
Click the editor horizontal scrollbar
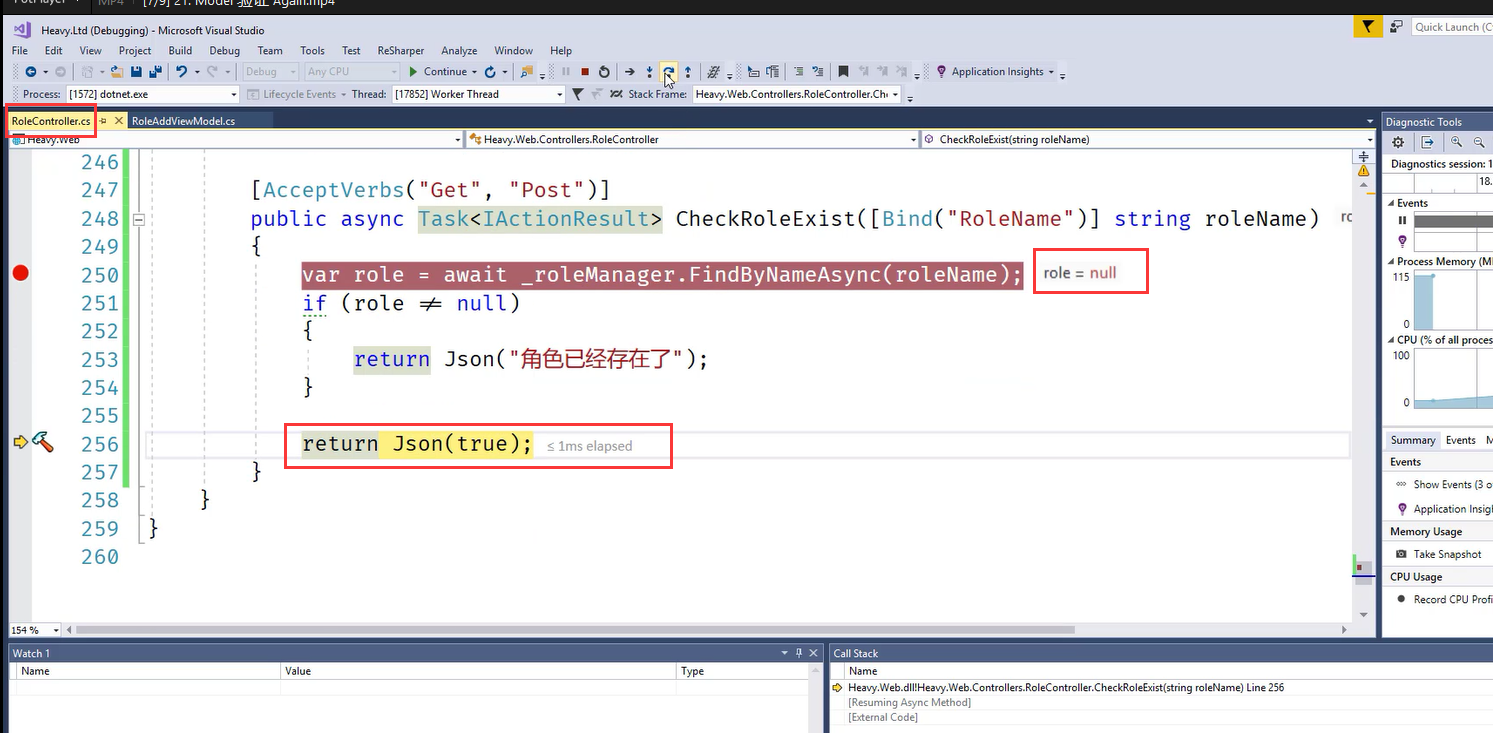click(575, 630)
